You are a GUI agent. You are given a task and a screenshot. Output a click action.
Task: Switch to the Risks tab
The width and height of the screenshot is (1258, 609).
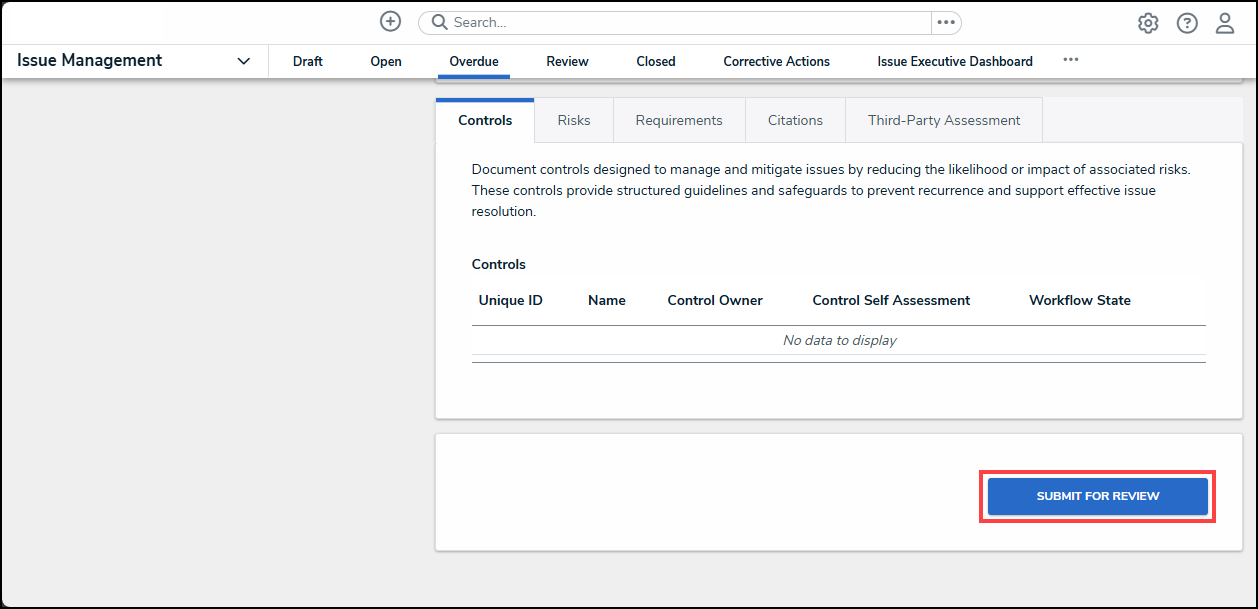point(574,120)
